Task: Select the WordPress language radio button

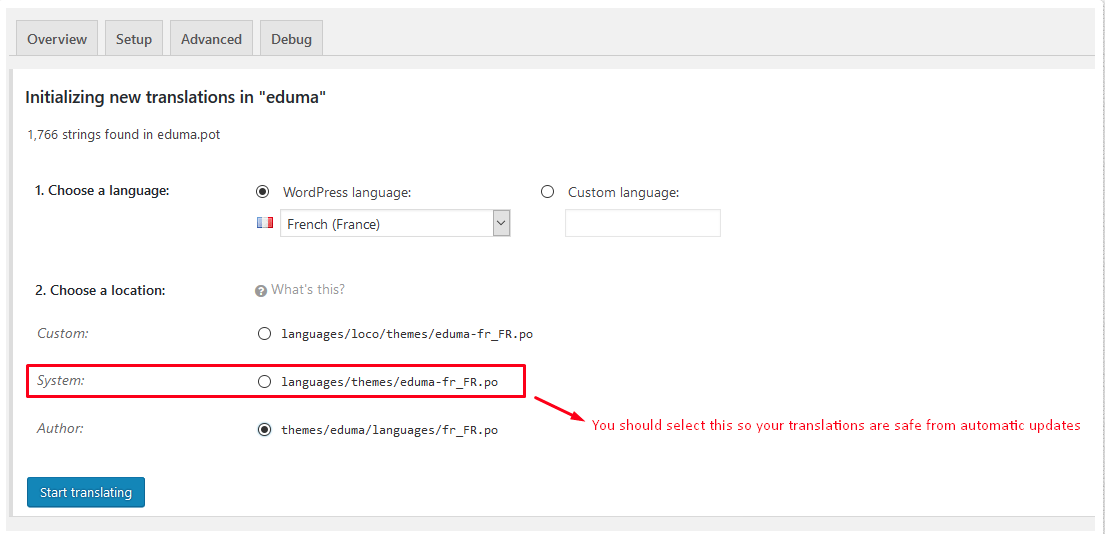Action: [263, 192]
